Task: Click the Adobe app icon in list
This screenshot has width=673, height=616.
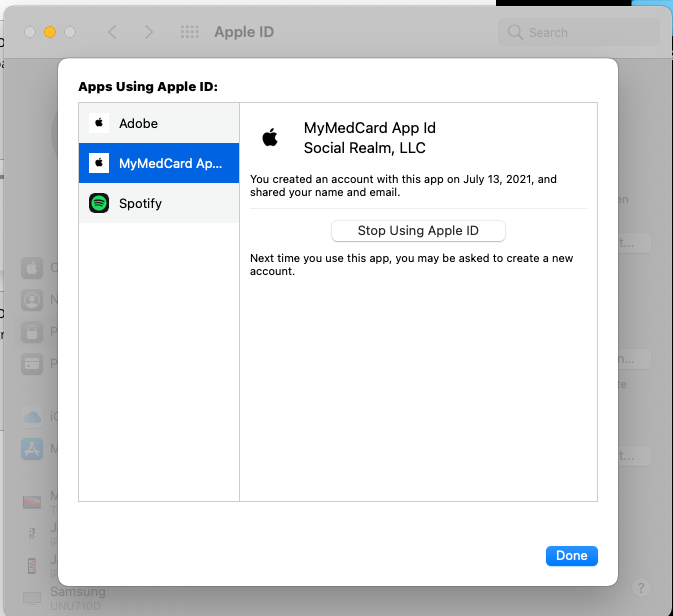Action: tap(99, 123)
